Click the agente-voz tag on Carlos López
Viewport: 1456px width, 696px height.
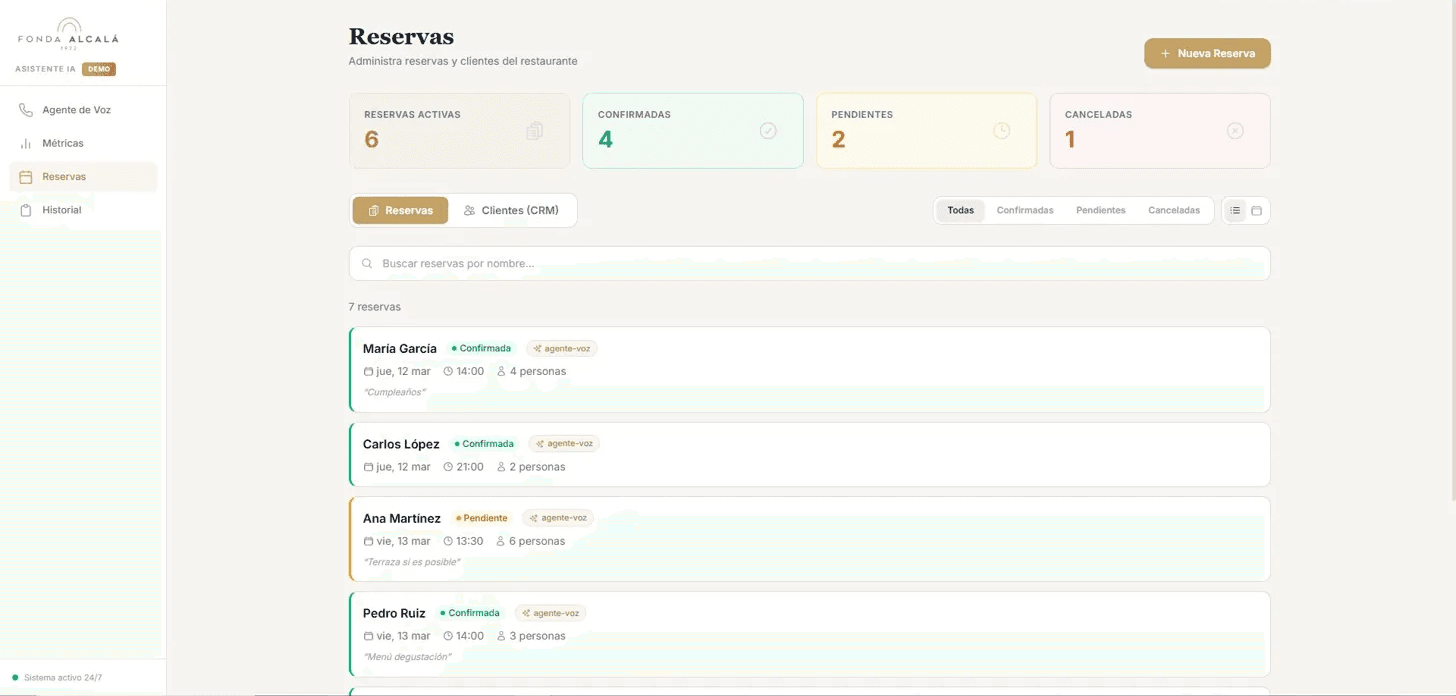[564, 444]
